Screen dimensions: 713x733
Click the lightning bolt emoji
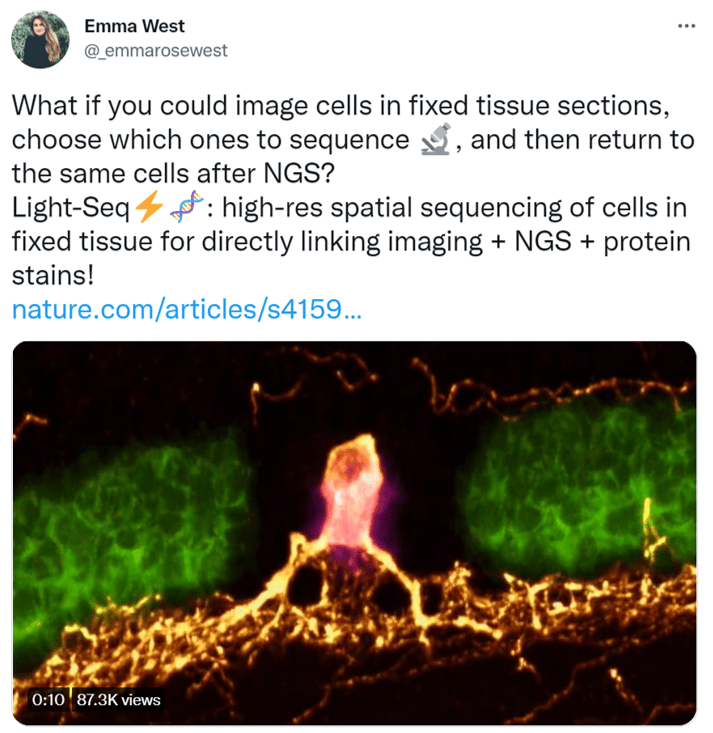(149, 208)
